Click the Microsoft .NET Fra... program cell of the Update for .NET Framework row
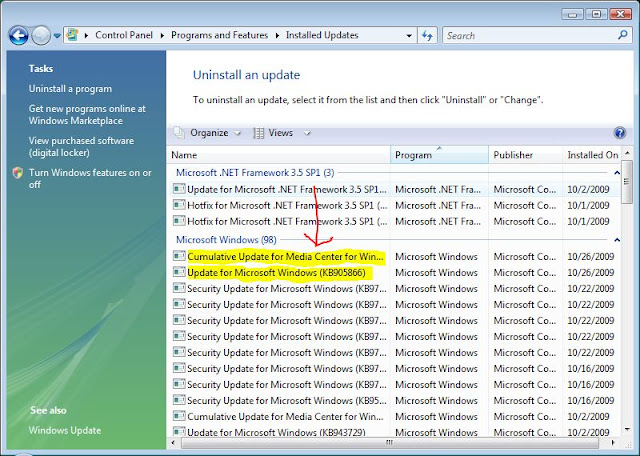 438,189
